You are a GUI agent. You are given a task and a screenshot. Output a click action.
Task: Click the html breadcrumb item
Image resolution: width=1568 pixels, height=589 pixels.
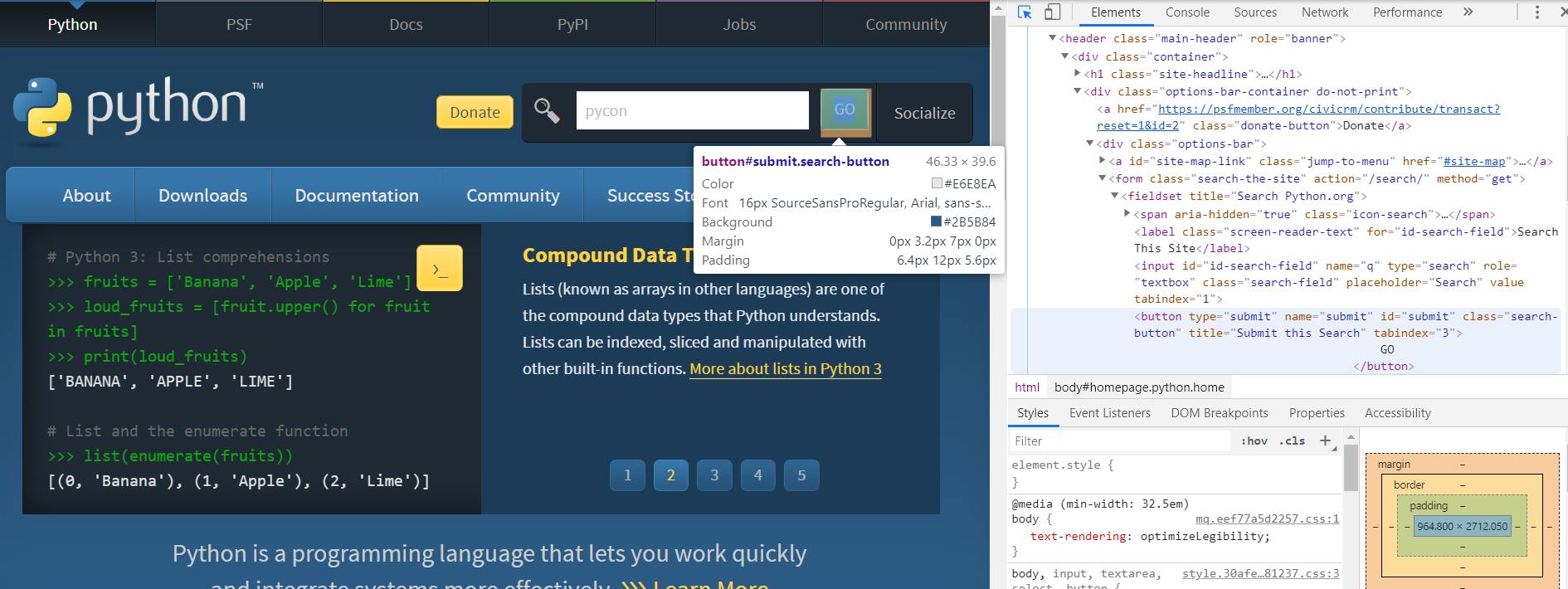coord(1027,387)
